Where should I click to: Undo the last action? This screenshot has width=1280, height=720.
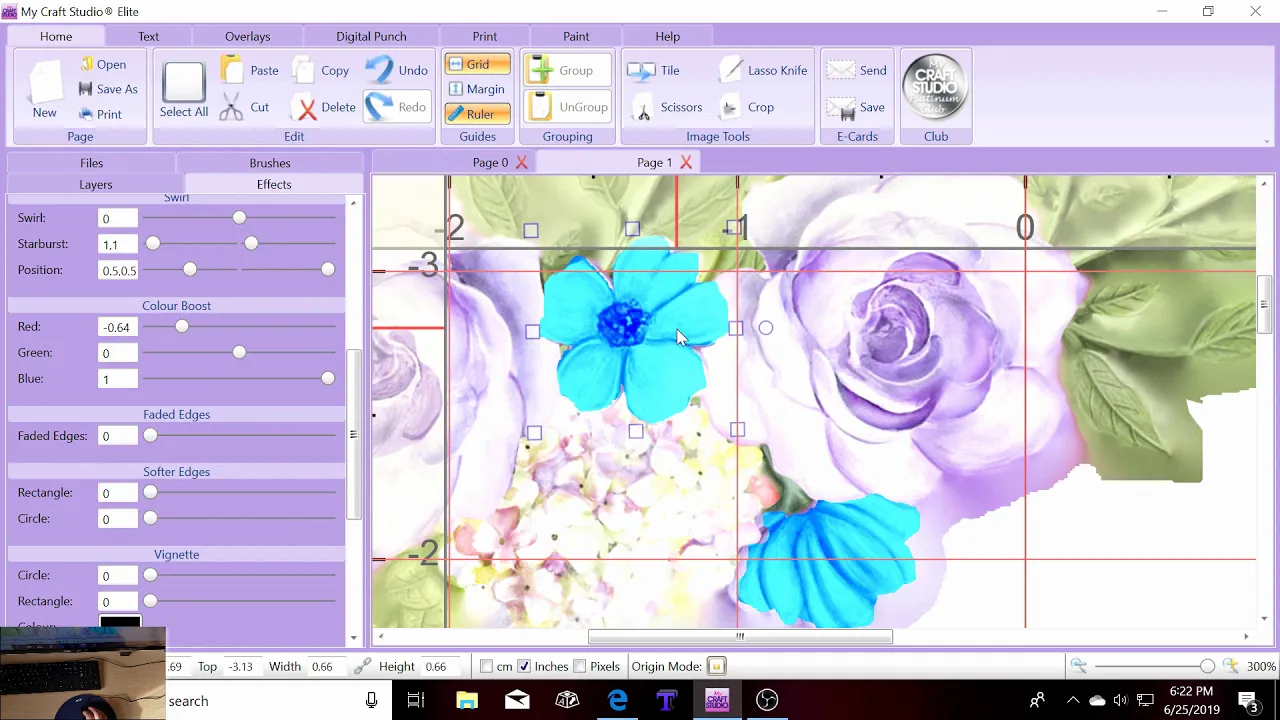397,70
